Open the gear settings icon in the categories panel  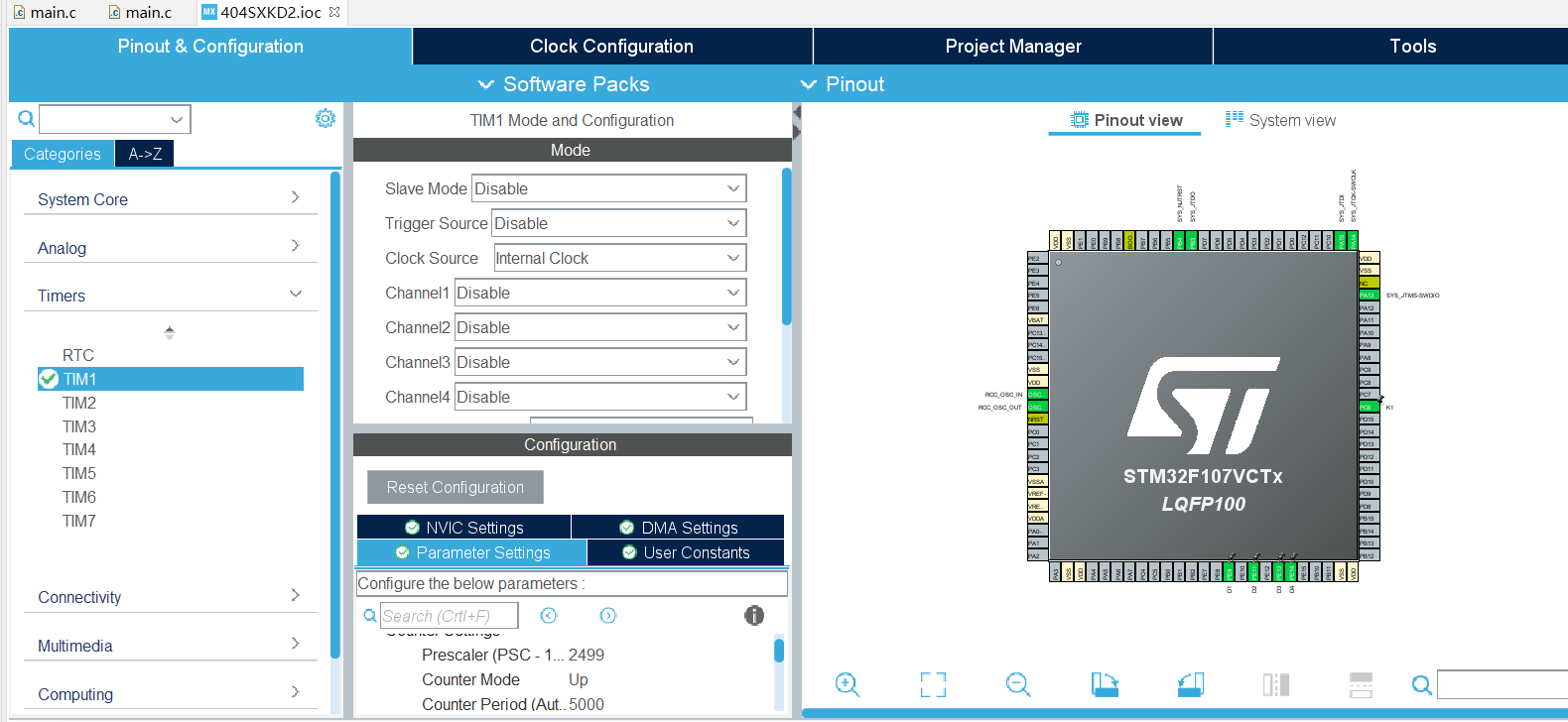(x=325, y=119)
